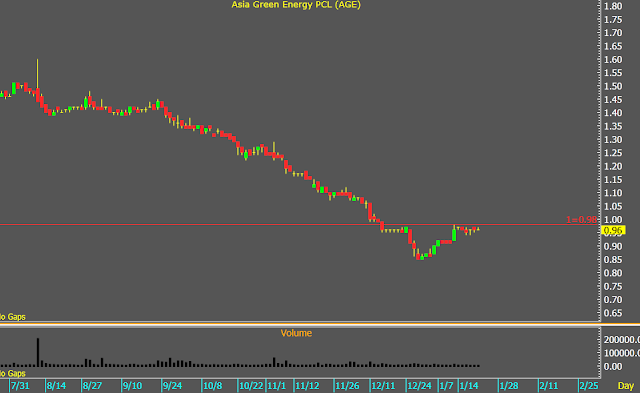Select the 10/22 date on the time axis
The width and height of the screenshot is (640, 393).
click(251, 386)
